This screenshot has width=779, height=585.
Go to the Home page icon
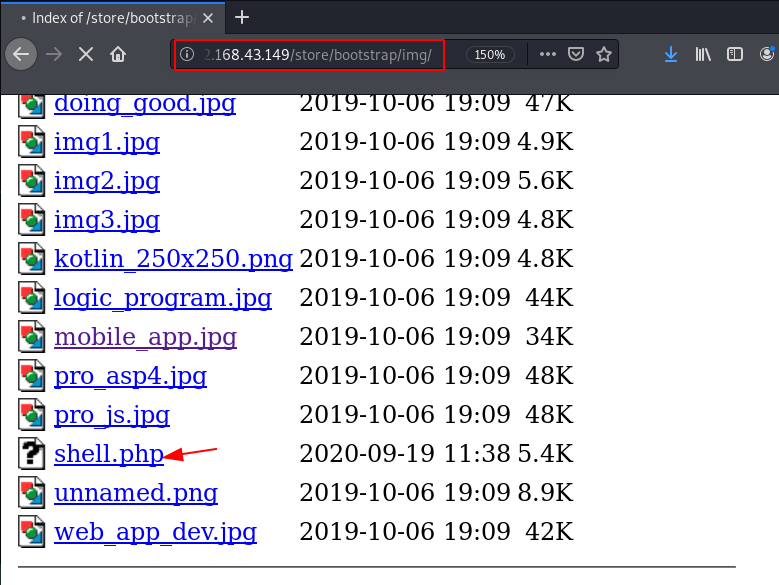coord(118,54)
